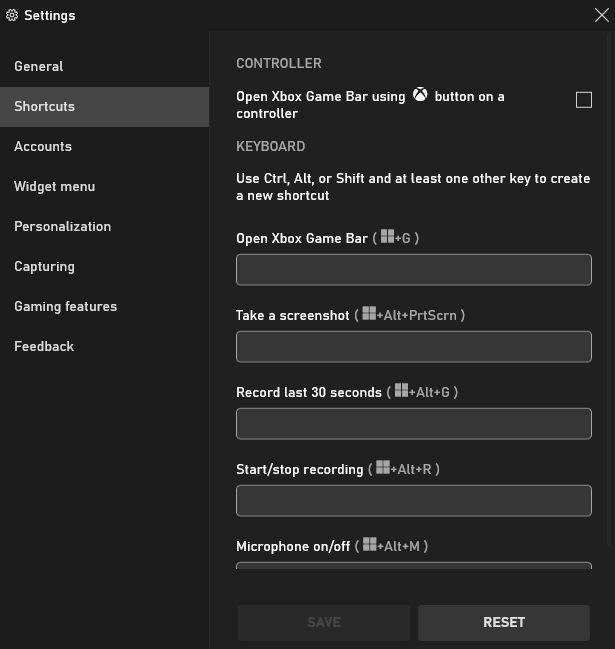This screenshot has height=649, width=615.
Task: Open the Widget menu section
Action: click(x=104, y=186)
